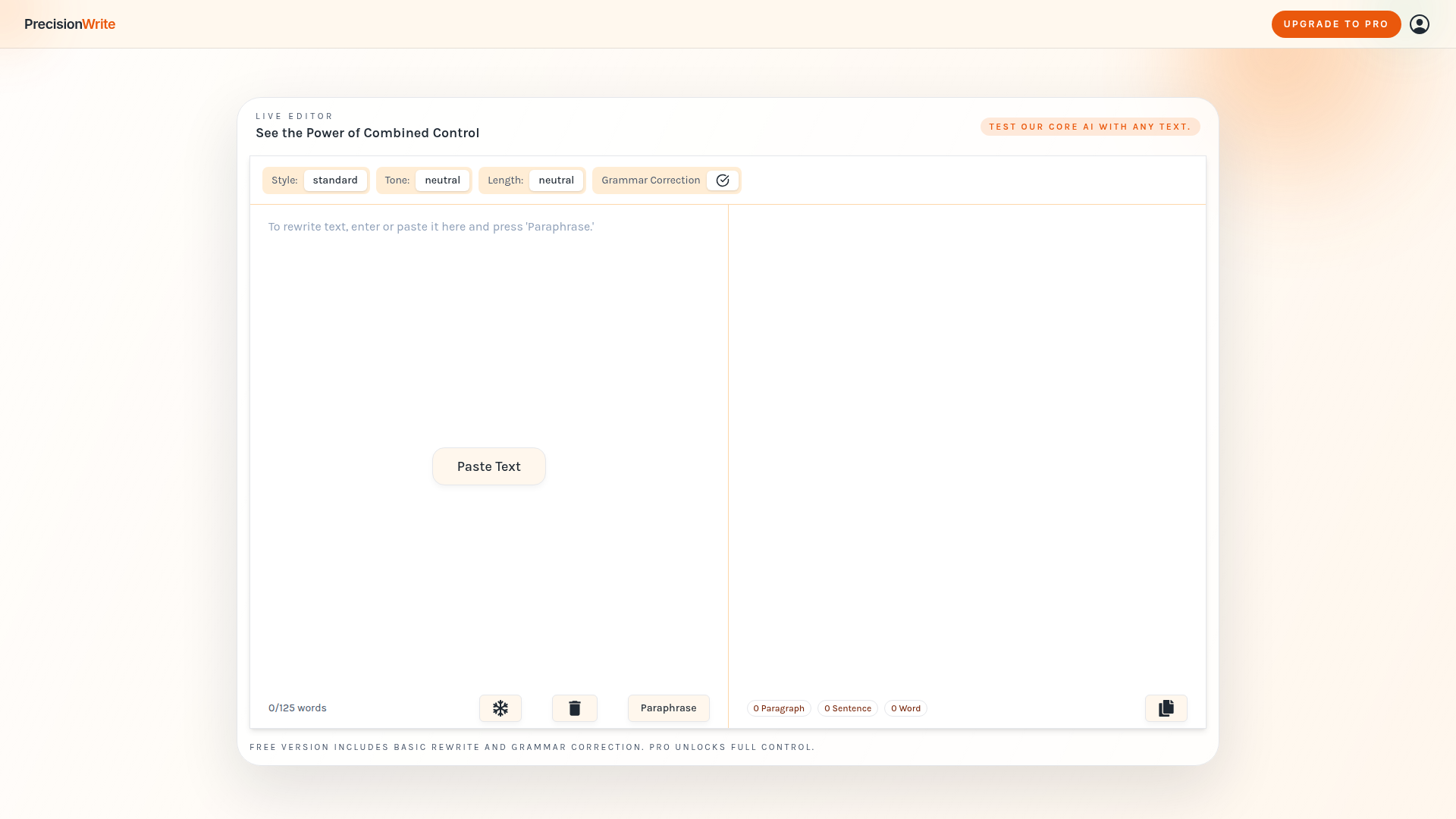Click the 0/125 words counter
Image resolution: width=1456 pixels, height=819 pixels.
[297, 708]
